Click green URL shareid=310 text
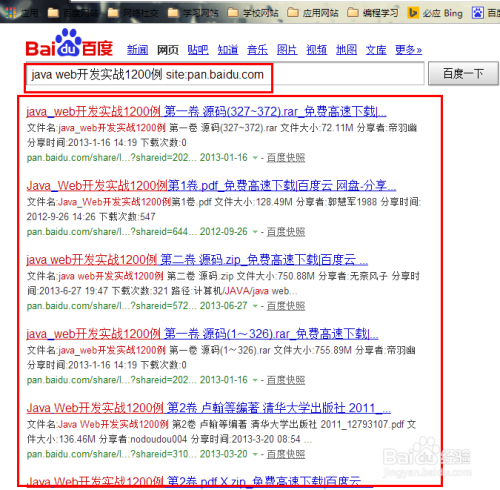 [x=112, y=454]
